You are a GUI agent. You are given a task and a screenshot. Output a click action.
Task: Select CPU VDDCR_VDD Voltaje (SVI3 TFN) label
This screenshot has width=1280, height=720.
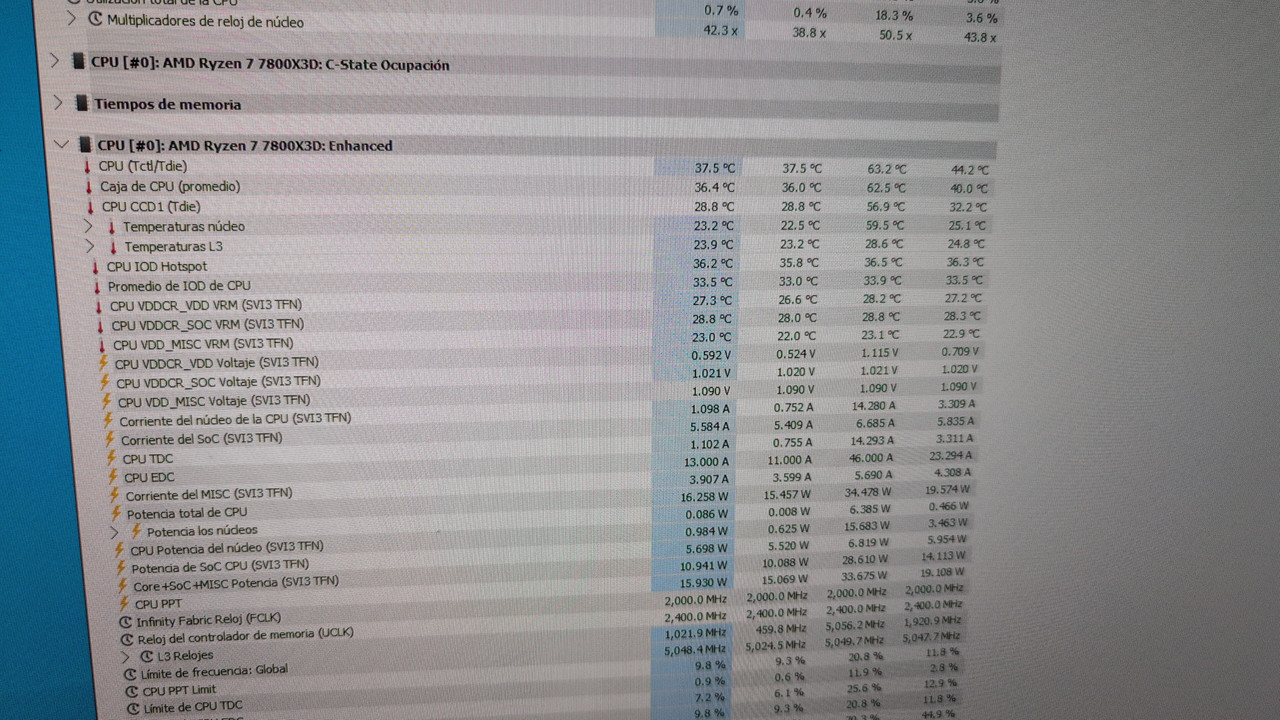point(217,363)
